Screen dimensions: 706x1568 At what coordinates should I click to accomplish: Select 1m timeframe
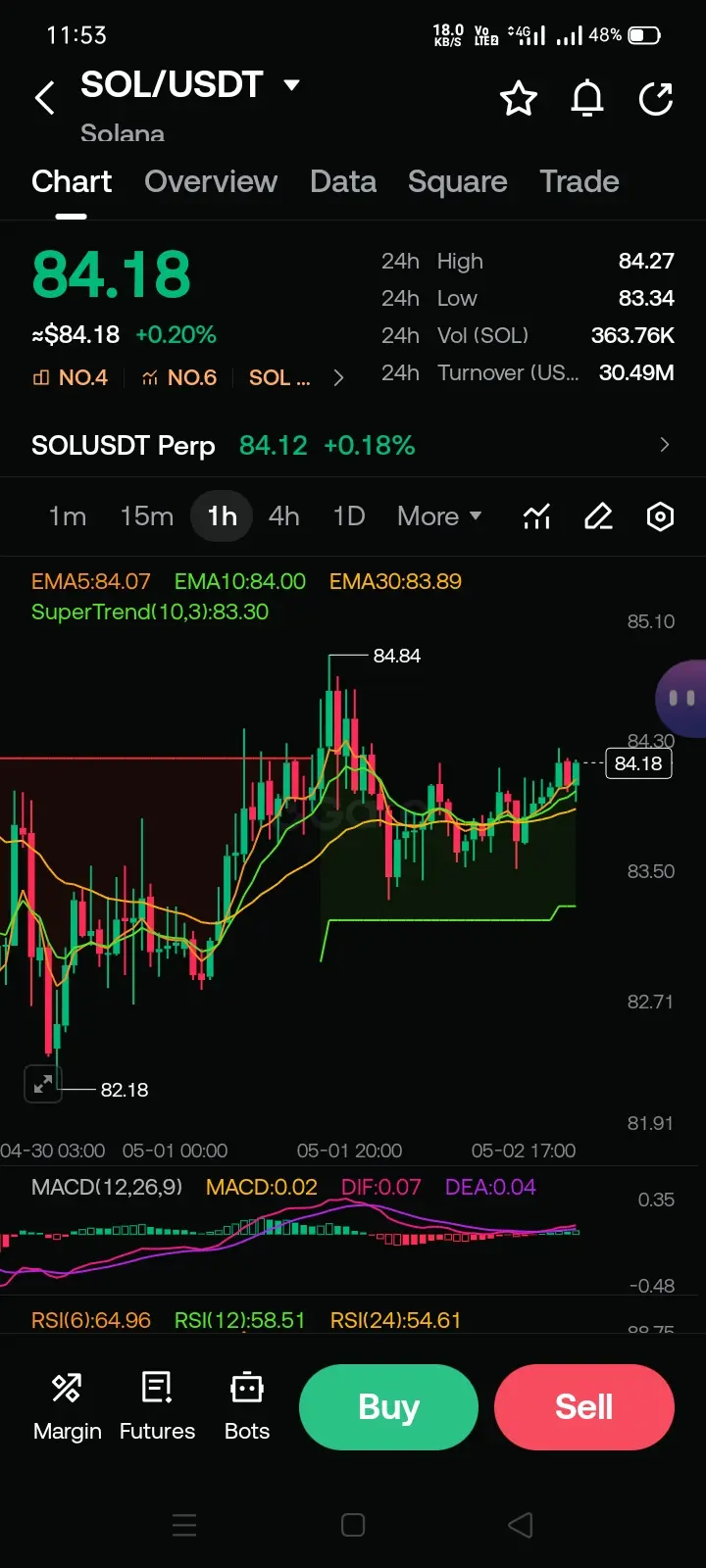click(68, 516)
